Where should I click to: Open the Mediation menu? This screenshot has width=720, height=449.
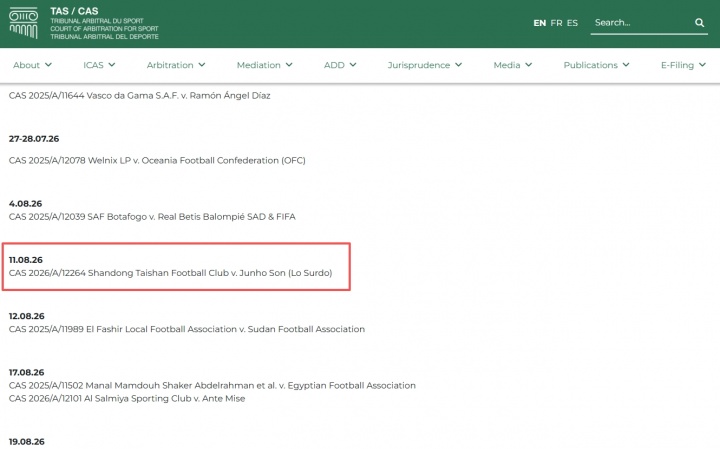pos(264,65)
